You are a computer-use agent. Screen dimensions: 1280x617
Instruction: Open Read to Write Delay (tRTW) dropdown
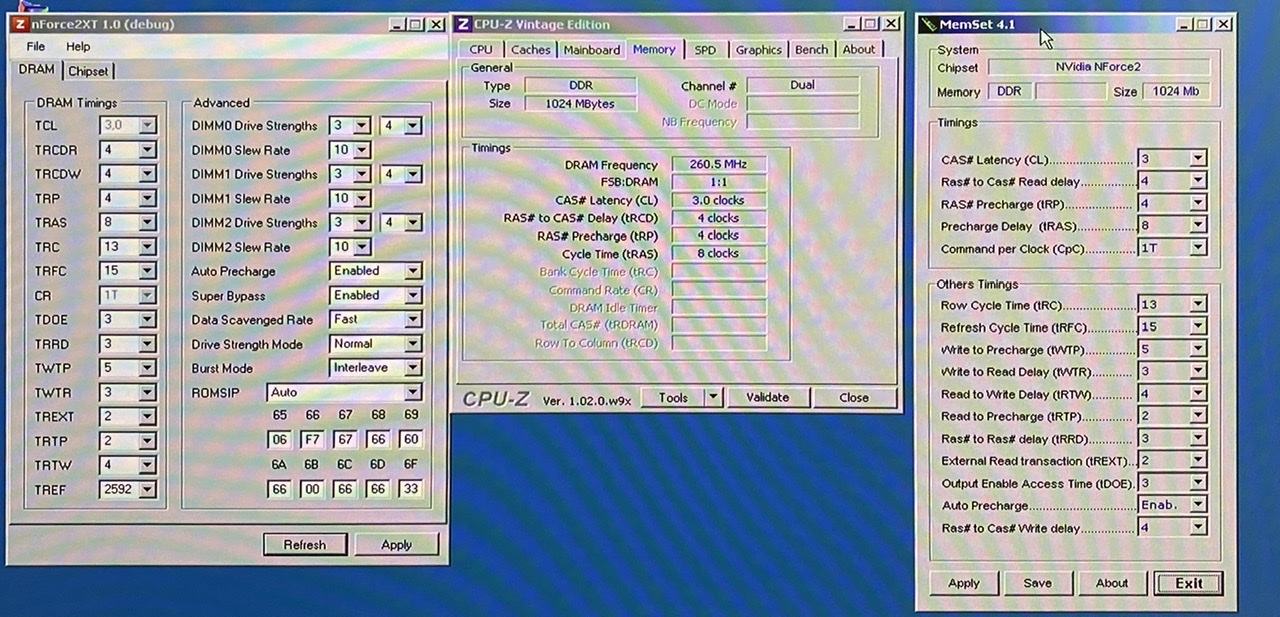pyautogui.click(x=1197, y=393)
